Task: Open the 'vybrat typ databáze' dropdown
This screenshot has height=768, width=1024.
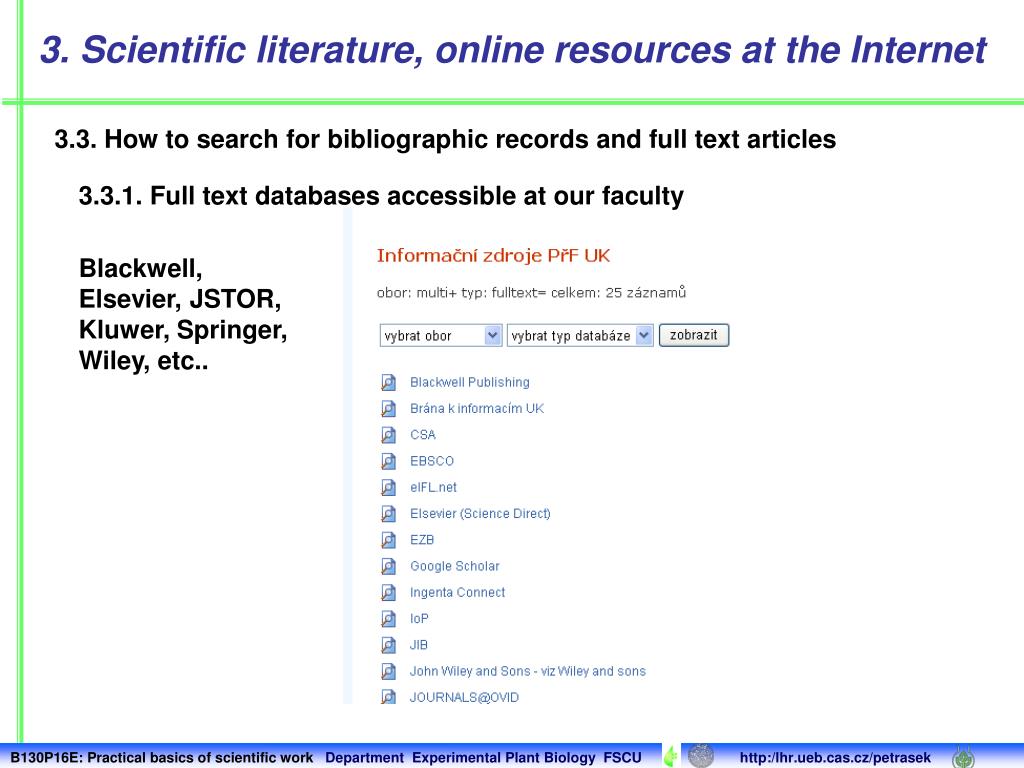Action: [580, 336]
